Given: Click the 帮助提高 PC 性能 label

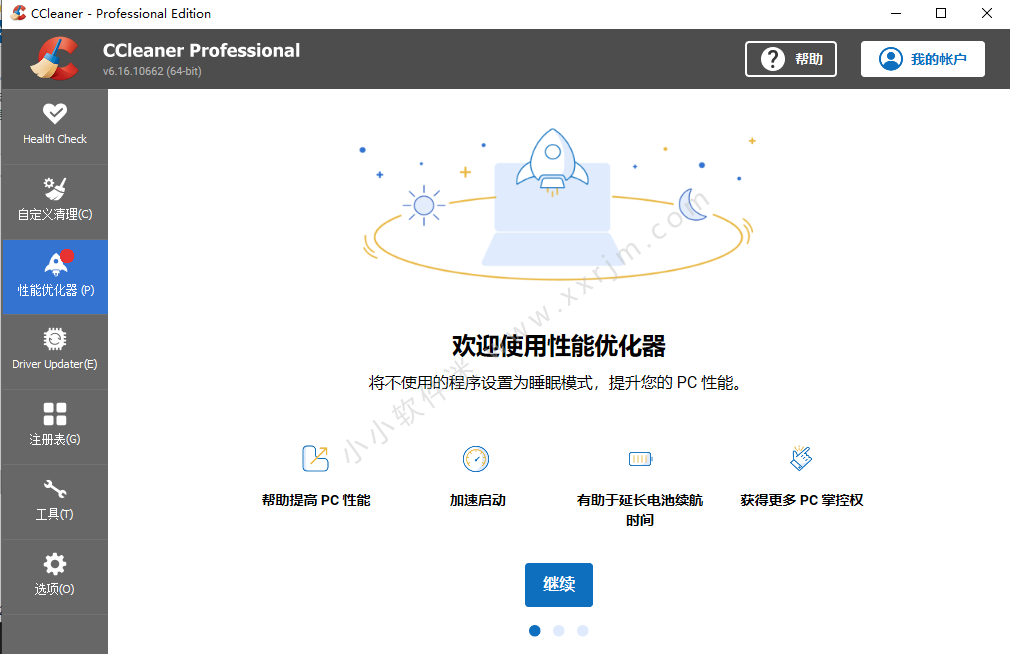Looking at the screenshot, I should tap(316, 500).
